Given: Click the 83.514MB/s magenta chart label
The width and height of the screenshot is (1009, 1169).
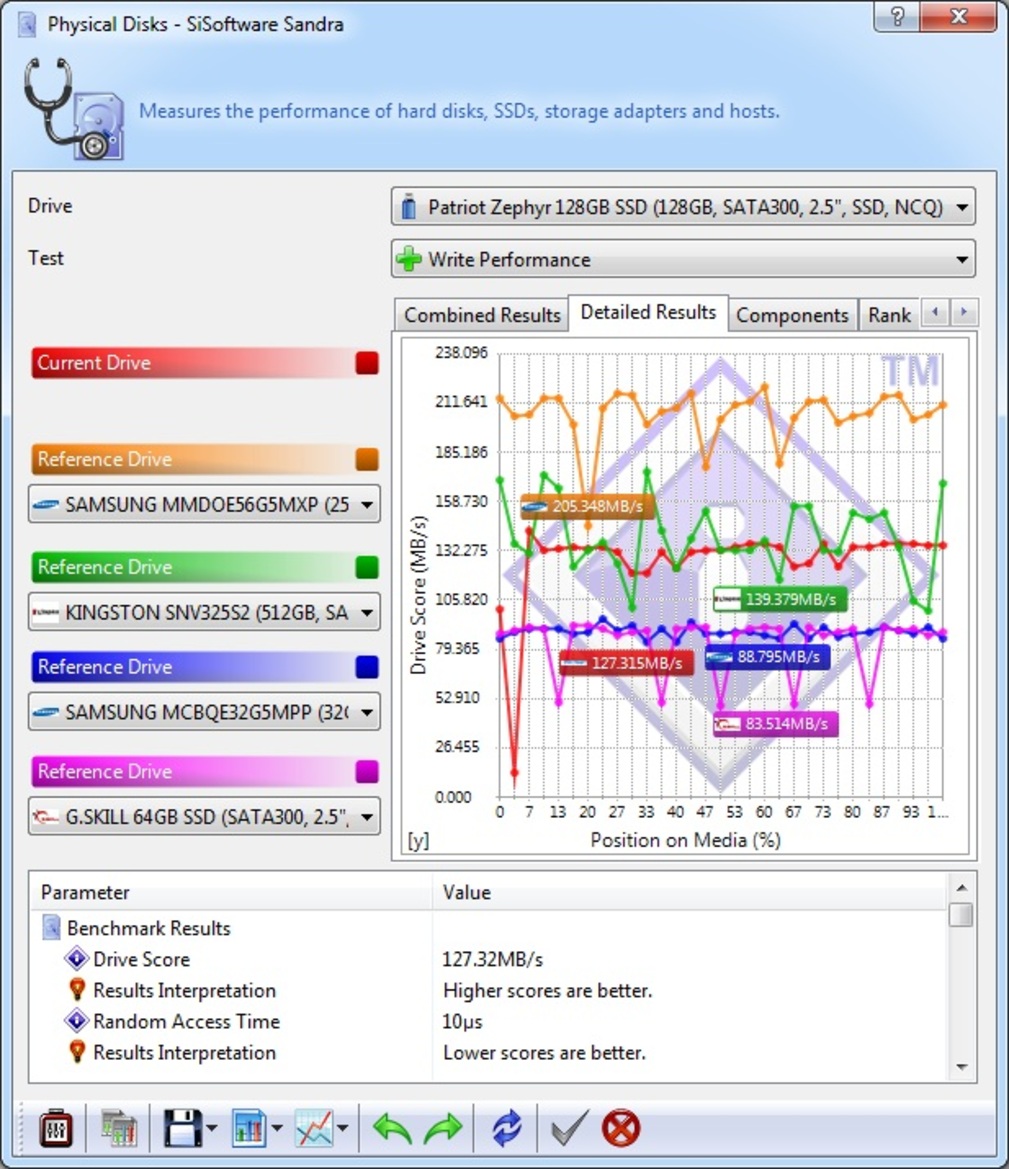Looking at the screenshot, I should [x=776, y=724].
